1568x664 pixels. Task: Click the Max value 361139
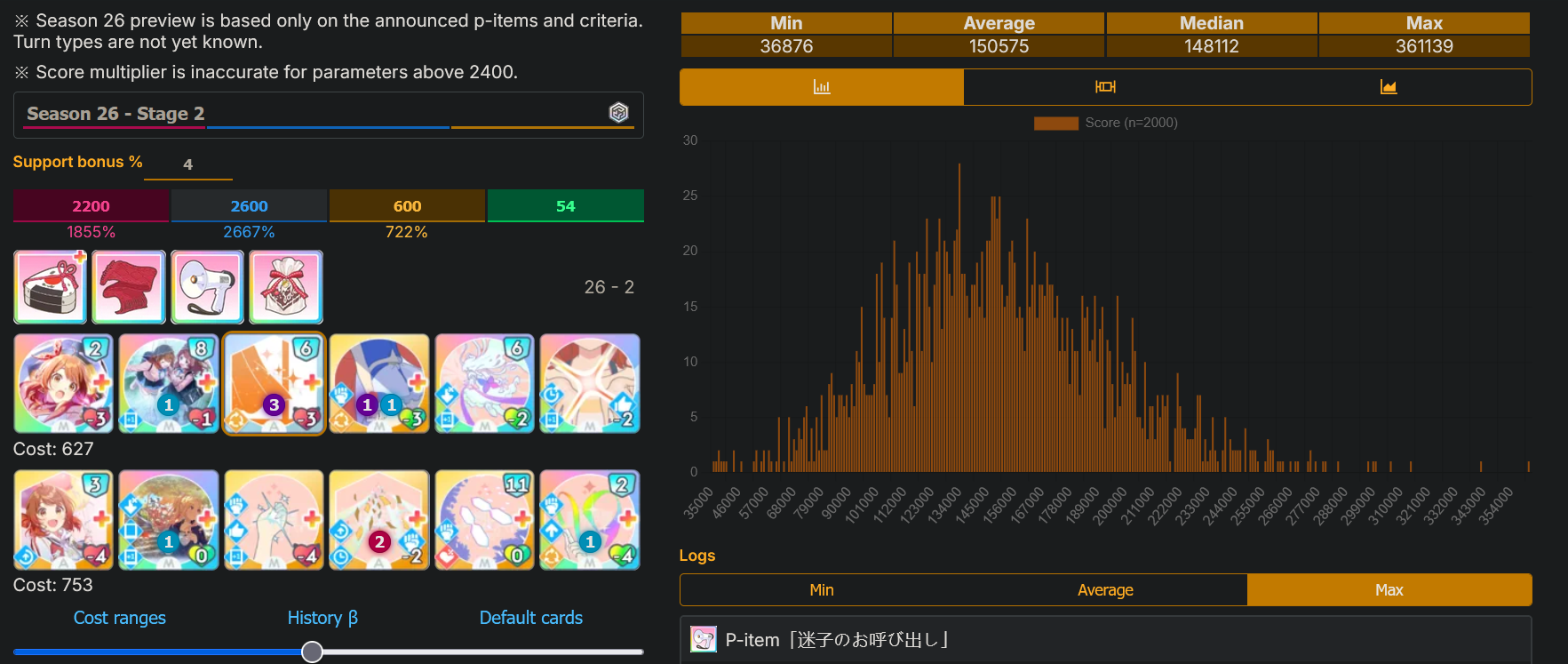click(1424, 46)
